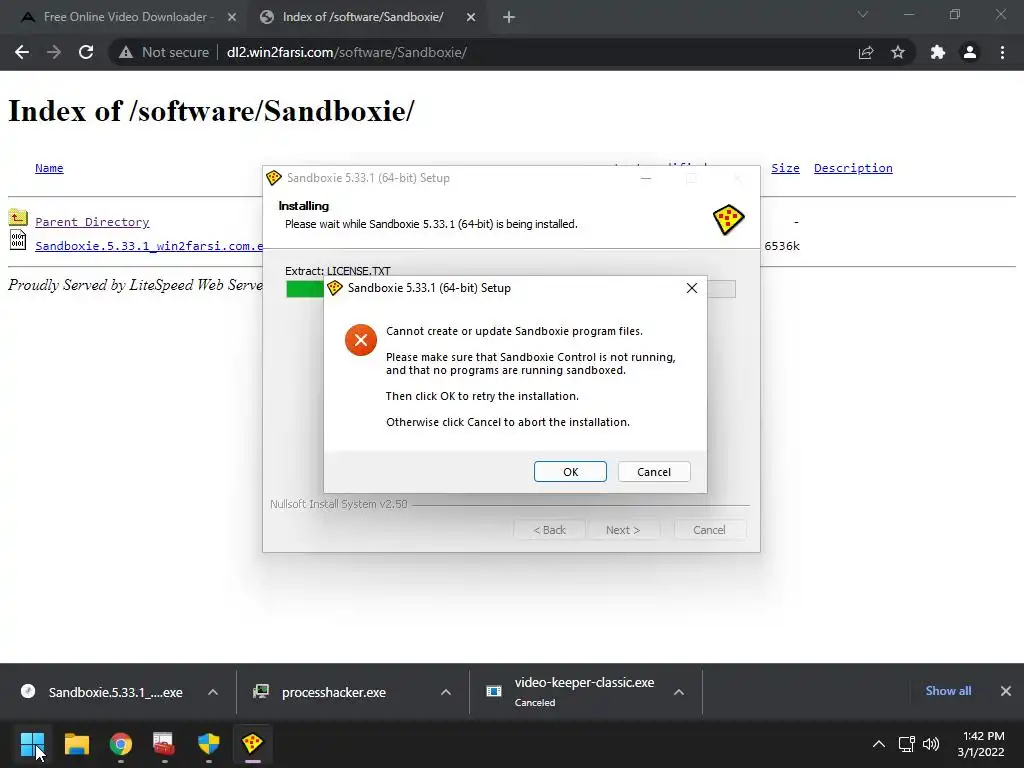Click the binary file icon beside Sandboxie exe
Image resolution: width=1024 pixels, height=768 pixels.
coord(18,240)
